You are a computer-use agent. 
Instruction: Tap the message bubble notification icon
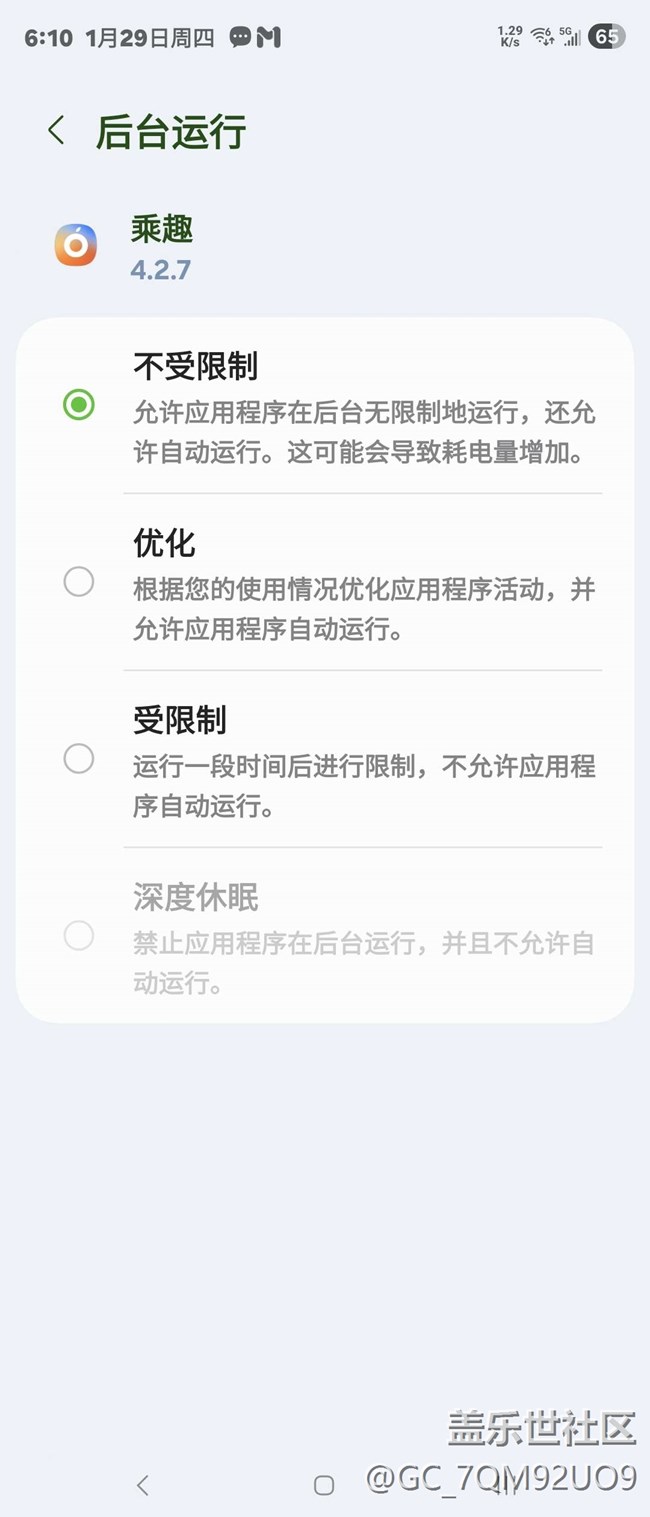tap(240, 38)
